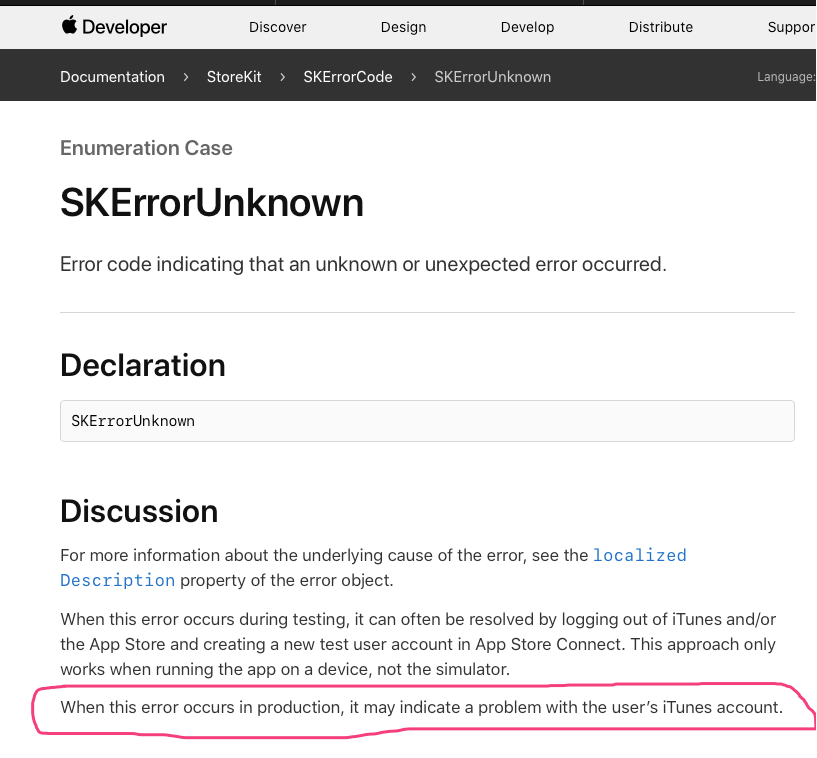This screenshot has width=817, height=758.
Task: Click chevron after SKErrorCode breadcrumb
Action: (414, 77)
